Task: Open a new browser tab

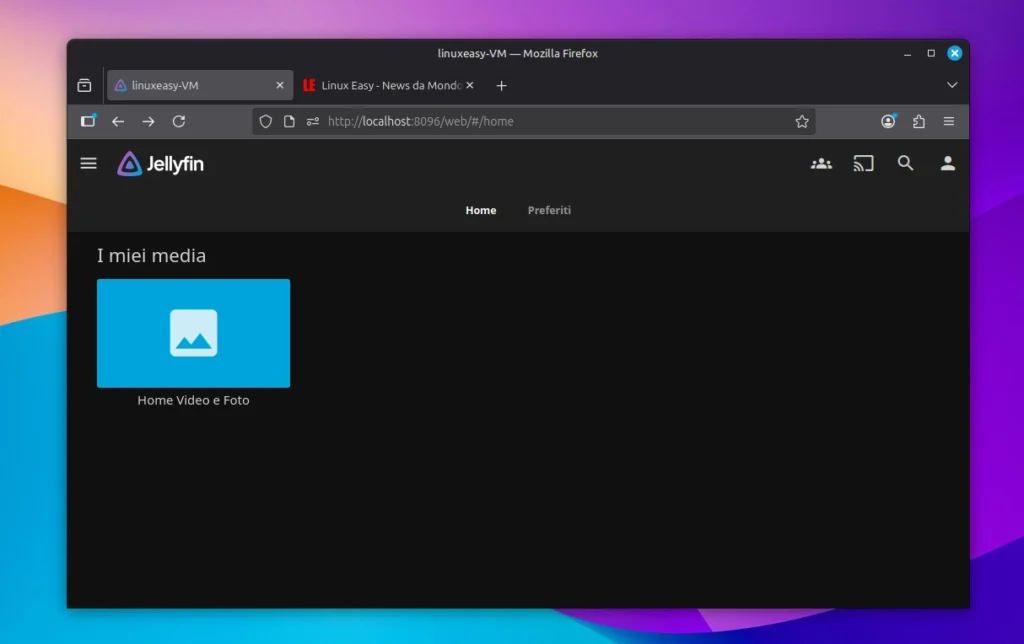Action: tap(502, 86)
